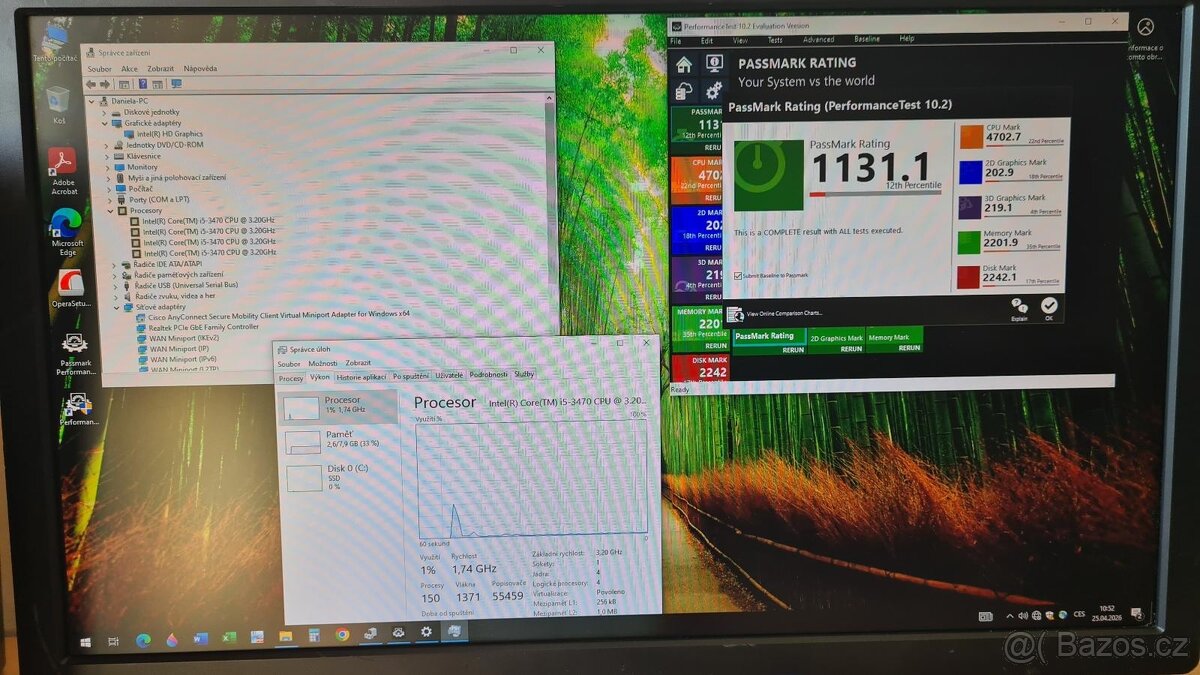The width and height of the screenshot is (1200, 675).
Task: Open Word from the taskbar
Action: 200,638
